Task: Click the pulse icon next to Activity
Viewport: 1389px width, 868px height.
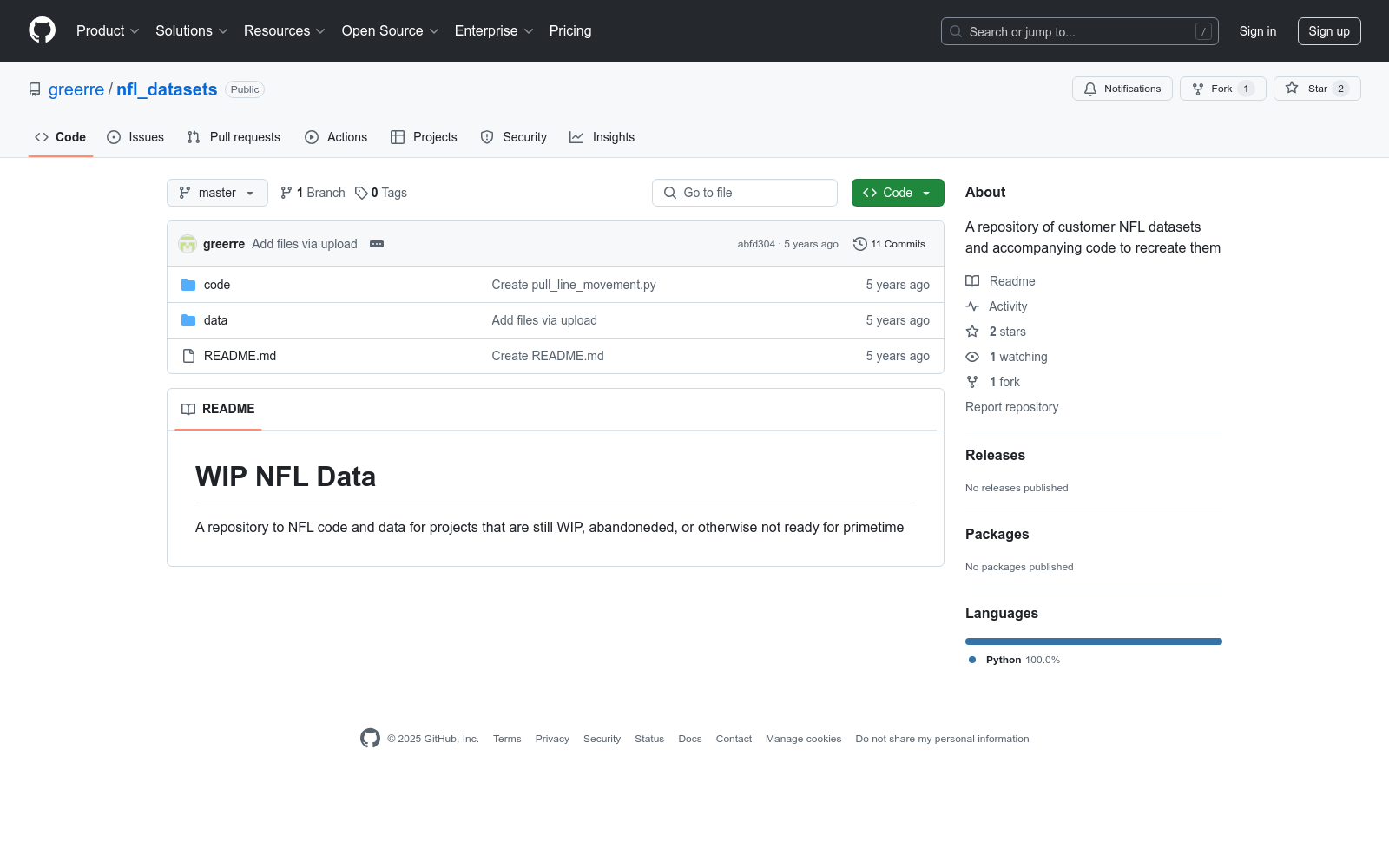Action: coord(972,306)
